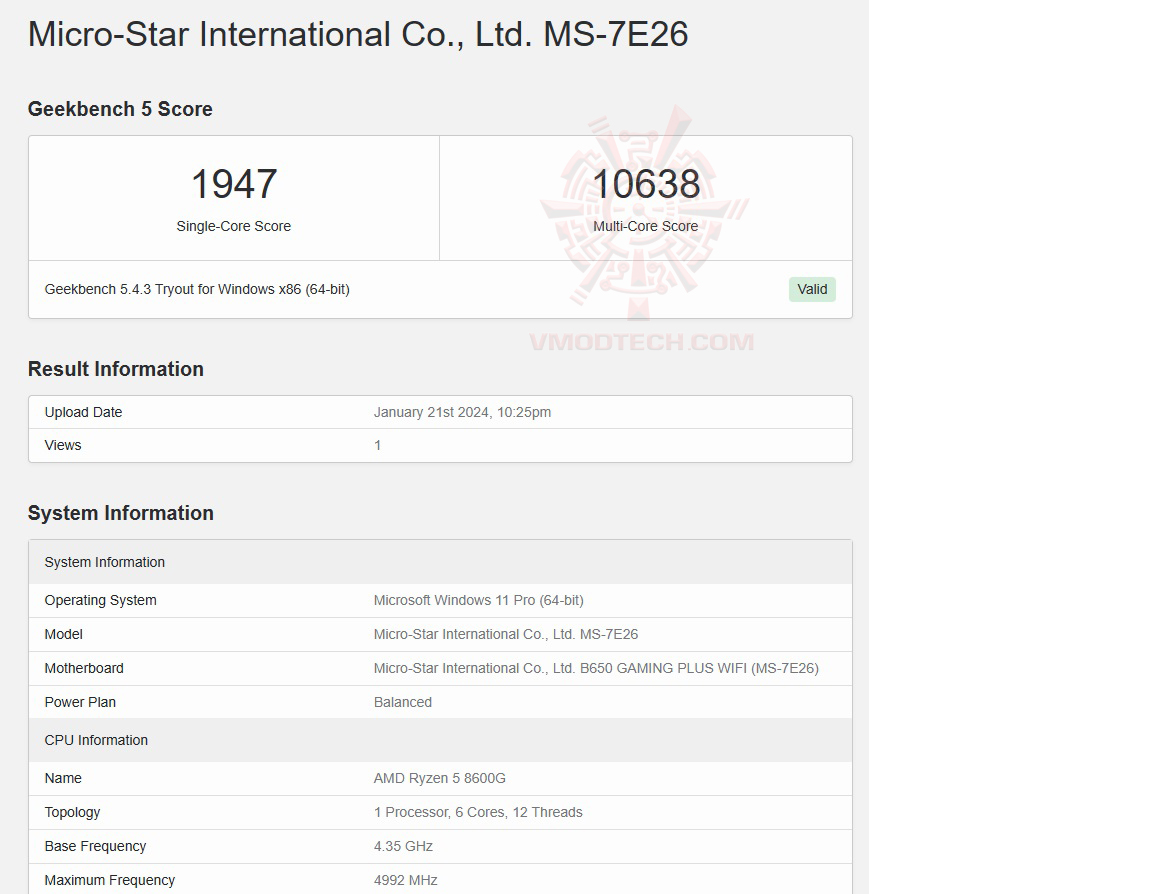
Task: Click the value '1 Processor, 6 Cores, 12 Threads'
Action: [478, 812]
